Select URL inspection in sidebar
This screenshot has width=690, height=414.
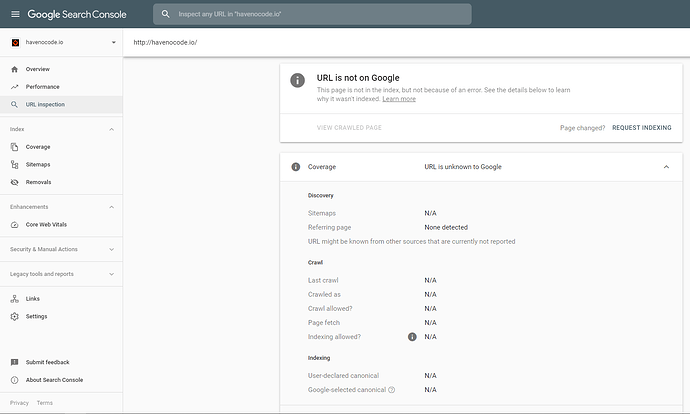pos(45,104)
